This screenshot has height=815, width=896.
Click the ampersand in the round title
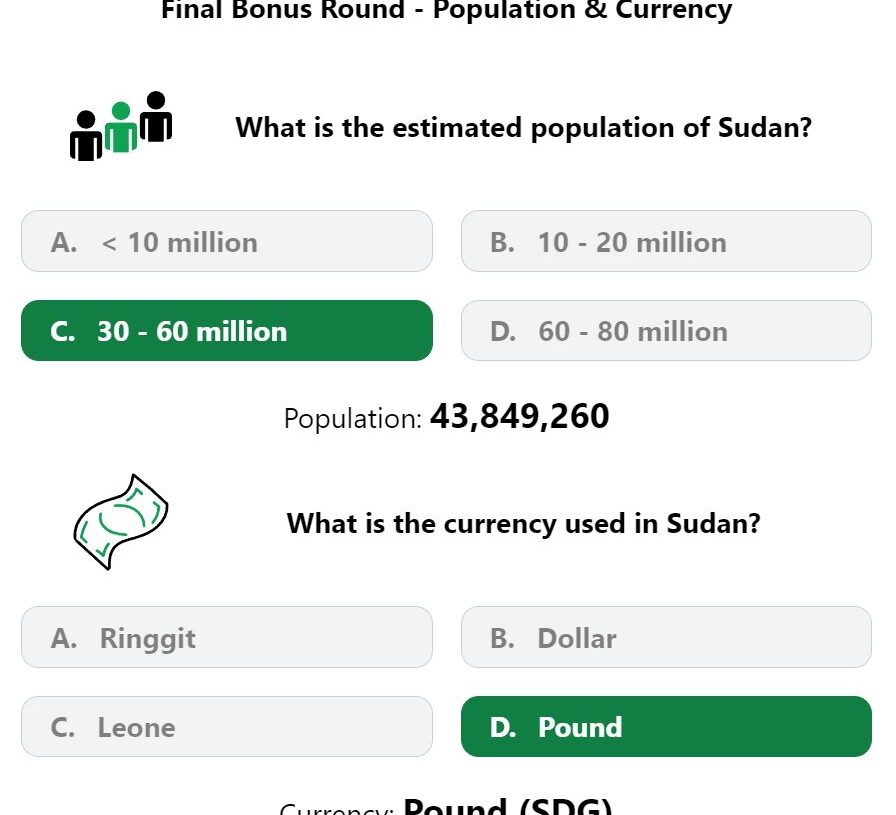coord(595,10)
